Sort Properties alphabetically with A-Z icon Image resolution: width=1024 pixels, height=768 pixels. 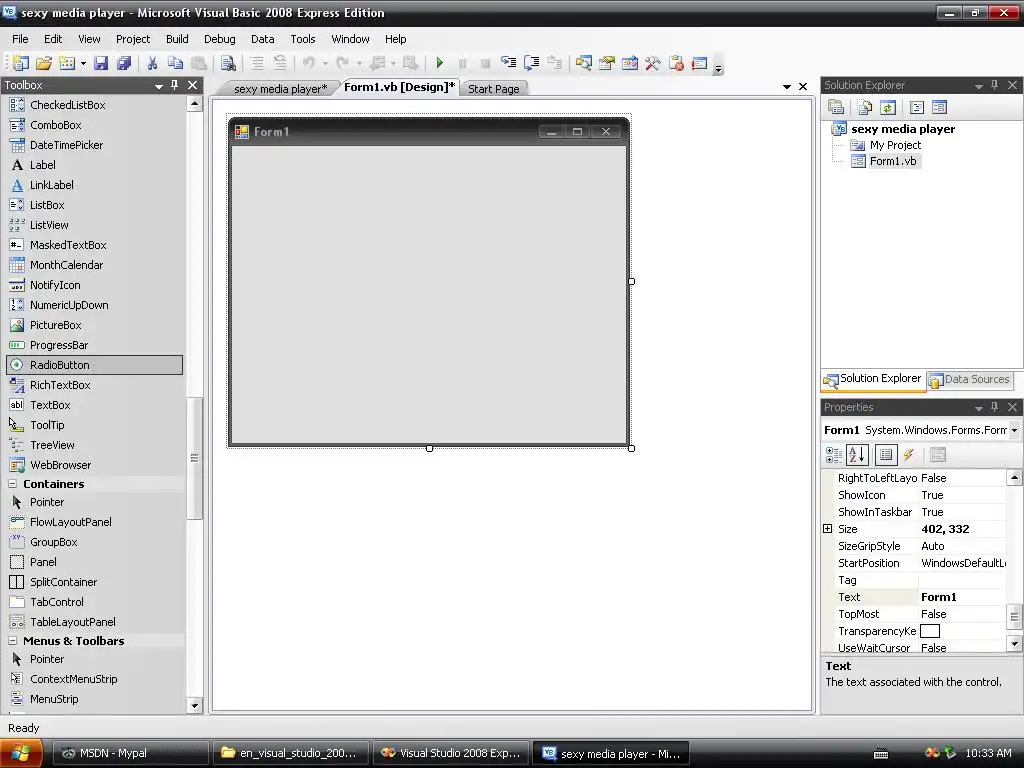click(x=857, y=455)
